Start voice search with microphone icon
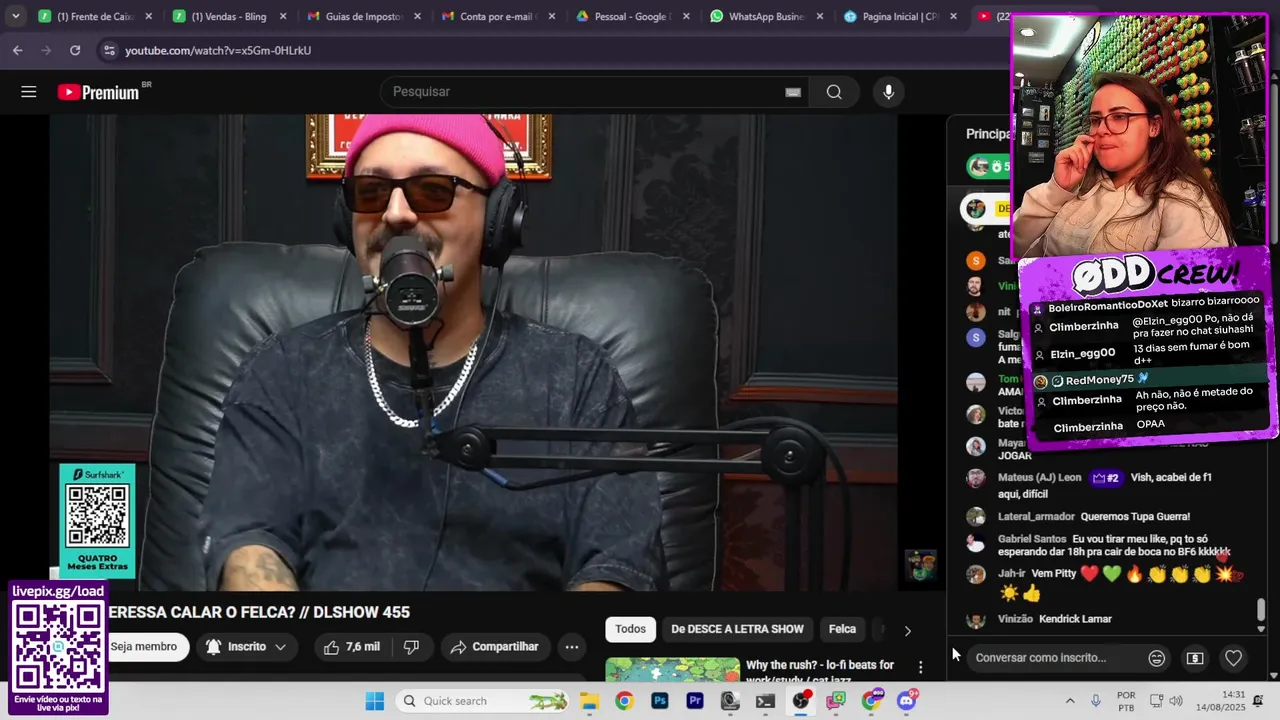1280x720 pixels. pyautogui.click(x=888, y=92)
